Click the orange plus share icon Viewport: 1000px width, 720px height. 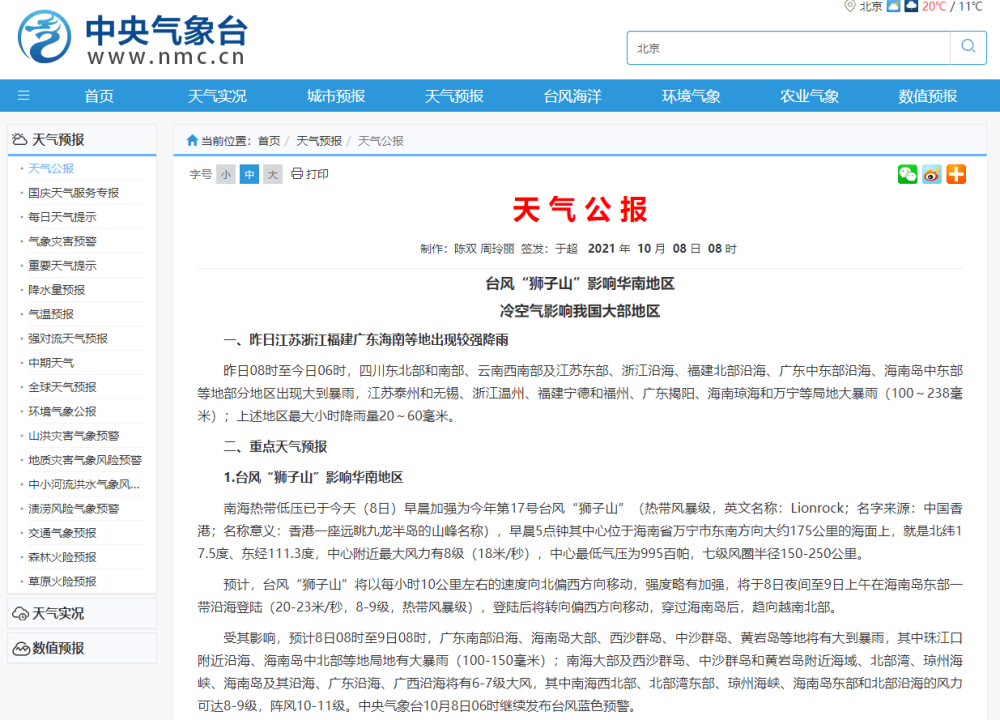pos(956,174)
